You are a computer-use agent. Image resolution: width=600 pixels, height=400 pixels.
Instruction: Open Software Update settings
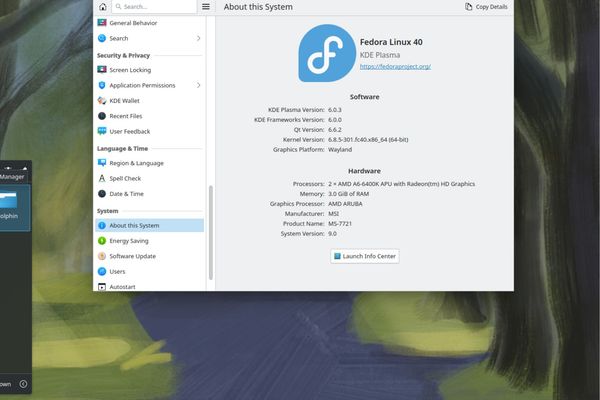pyautogui.click(x=149, y=256)
